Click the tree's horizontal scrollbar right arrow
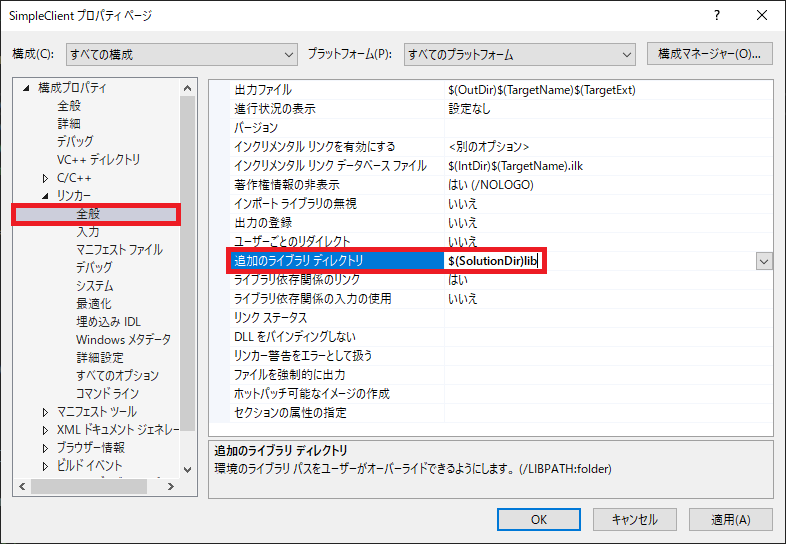The image size is (786, 544). pyautogui.click(x=168, y=487)
